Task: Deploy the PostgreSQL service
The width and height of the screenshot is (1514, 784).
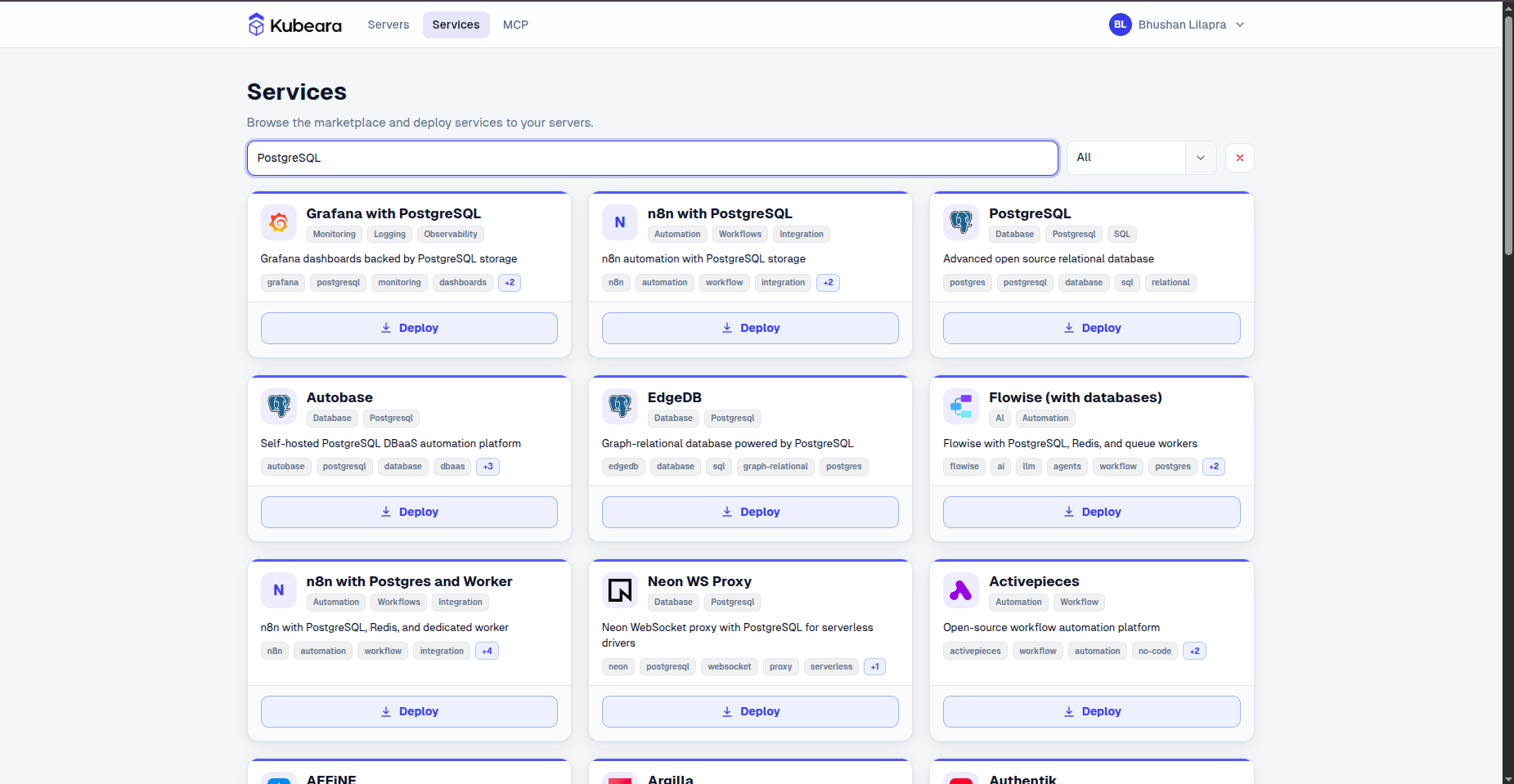Action: tap(1092, 328)
